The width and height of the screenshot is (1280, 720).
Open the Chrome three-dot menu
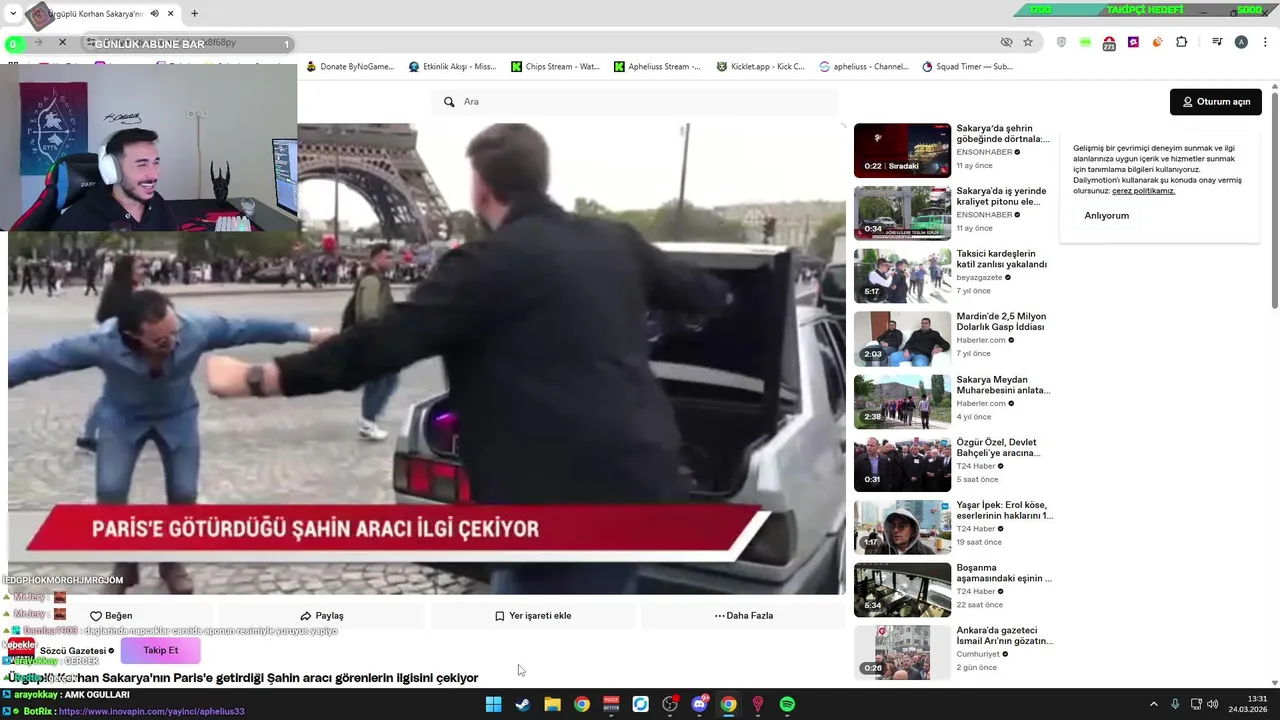(x=1265, y=42)
